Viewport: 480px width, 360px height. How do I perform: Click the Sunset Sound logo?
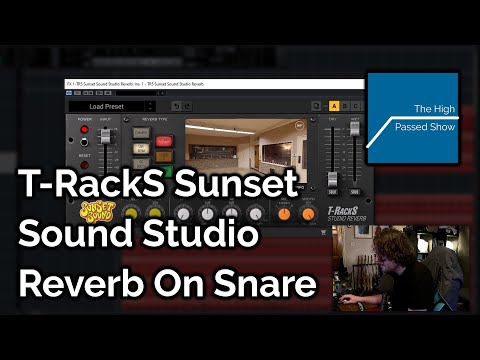98,212
